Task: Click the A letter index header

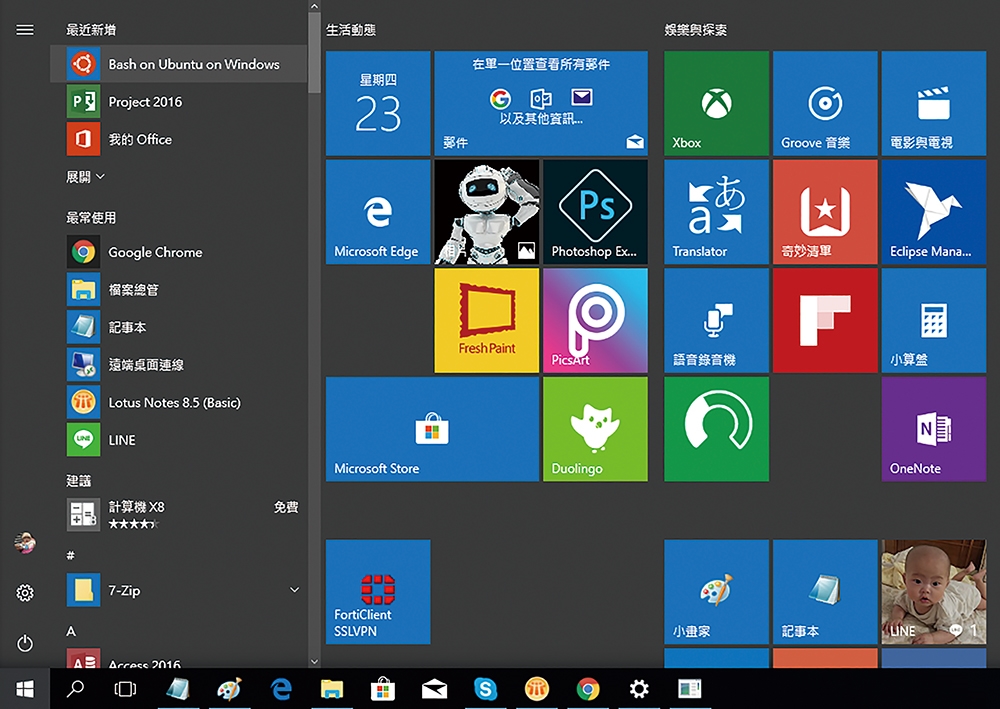Action: coord(71,631)
